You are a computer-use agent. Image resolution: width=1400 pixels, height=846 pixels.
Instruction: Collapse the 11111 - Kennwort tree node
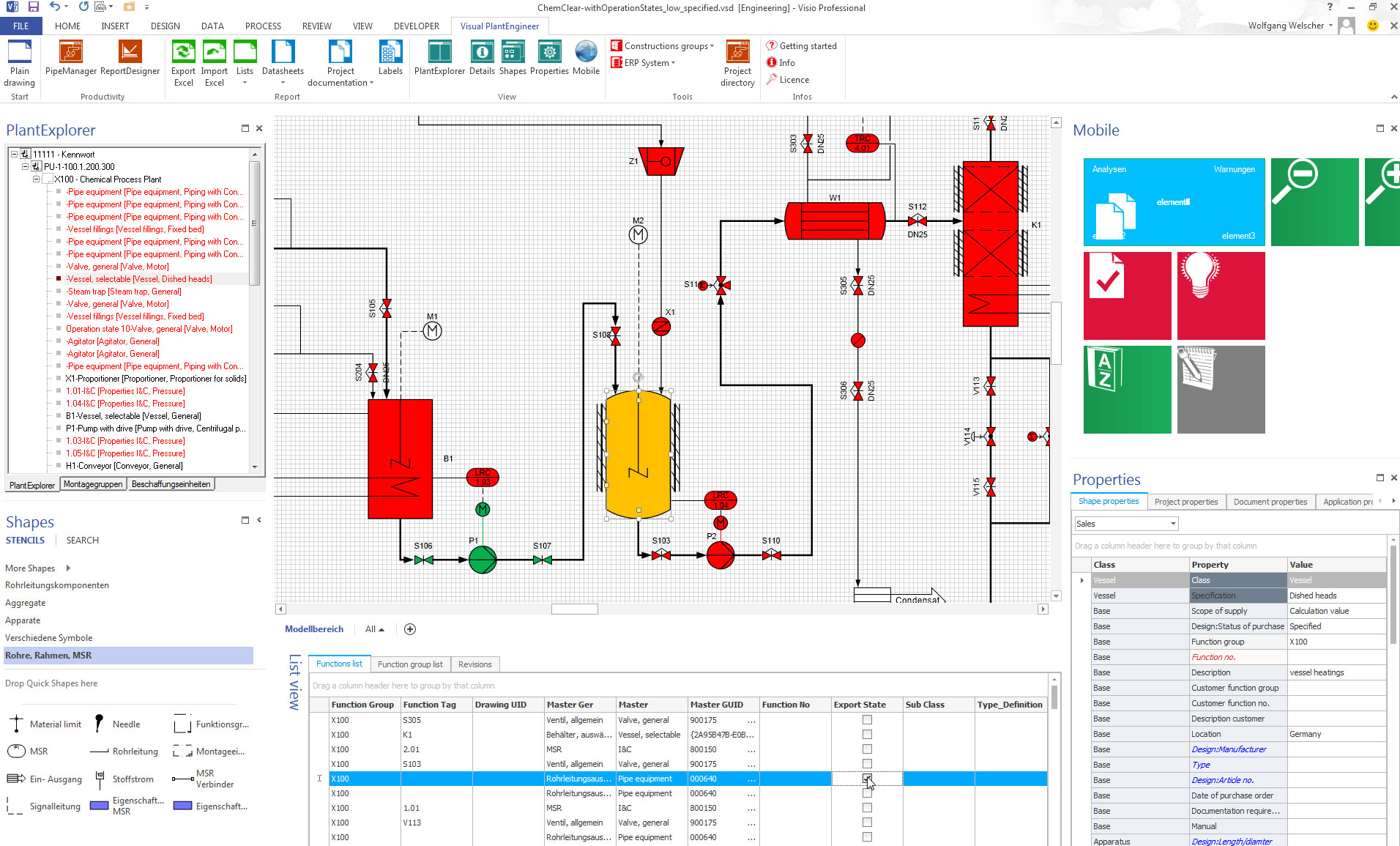tap(14, 154)
